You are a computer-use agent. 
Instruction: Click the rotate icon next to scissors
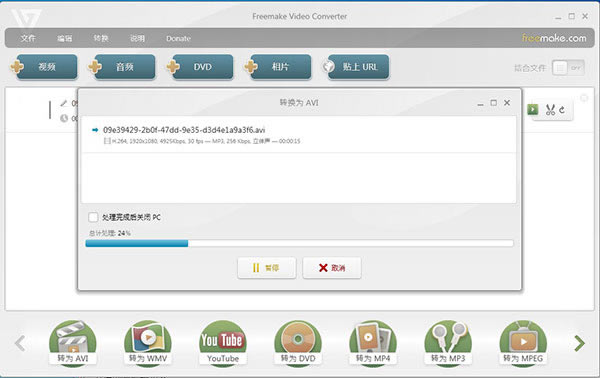click(562, 110)
